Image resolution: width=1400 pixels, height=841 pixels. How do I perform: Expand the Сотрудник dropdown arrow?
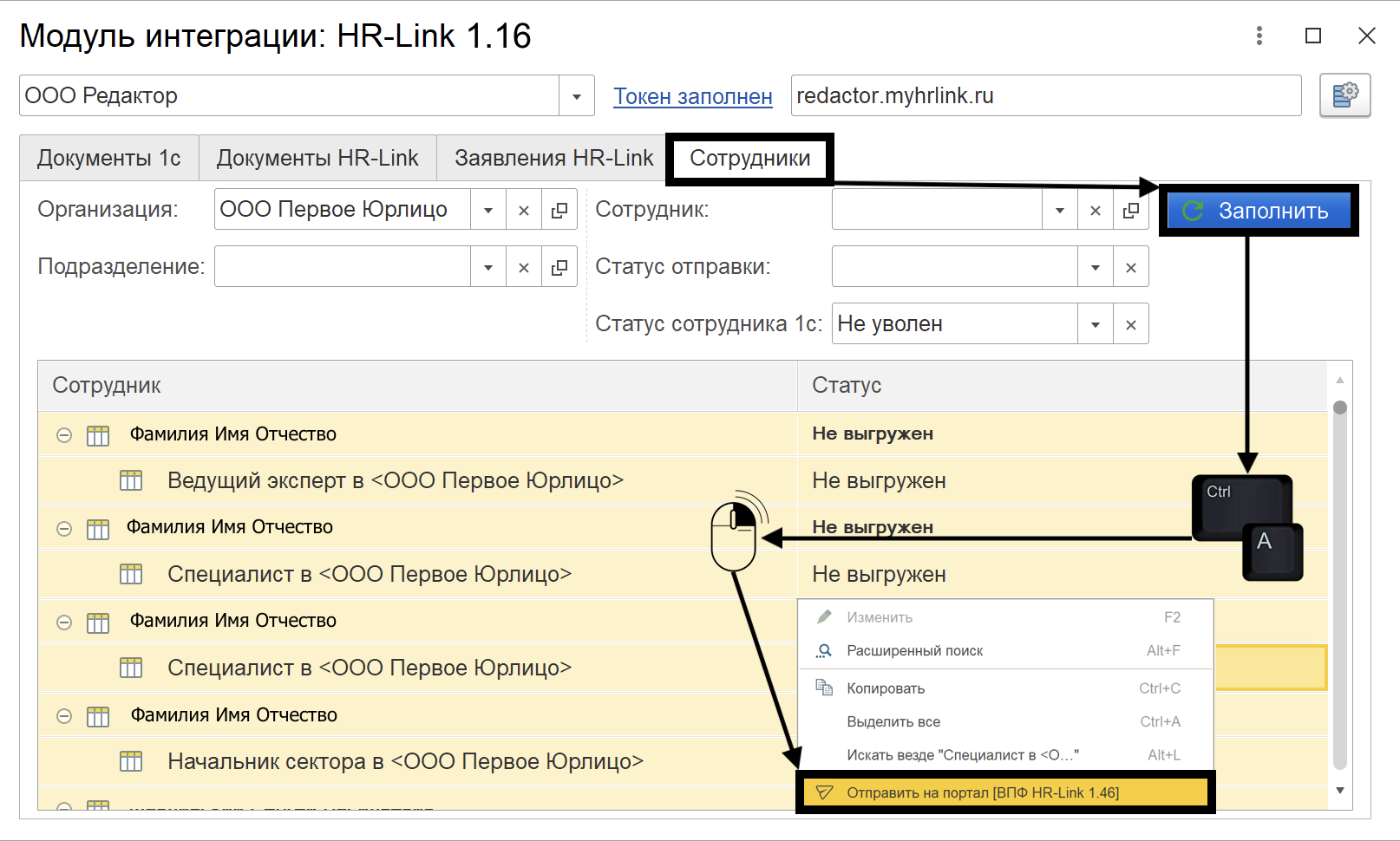[1060, 210]
